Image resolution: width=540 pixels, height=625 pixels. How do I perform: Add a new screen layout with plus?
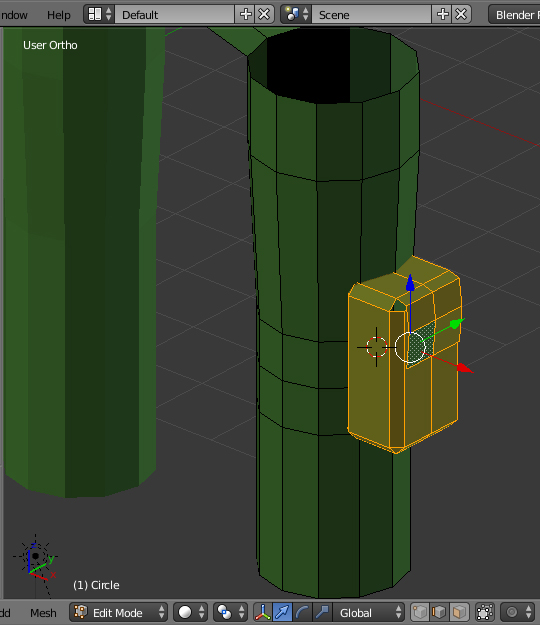(x=245, y=15)
